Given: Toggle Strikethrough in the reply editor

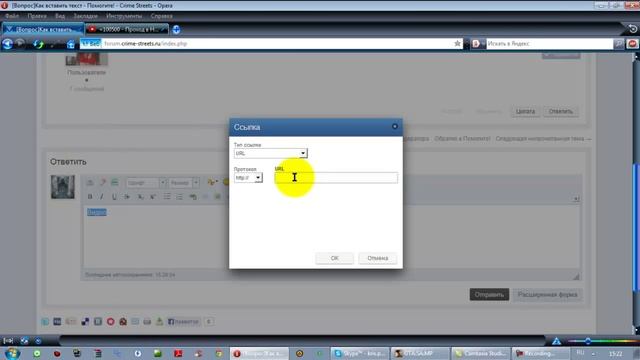Looking at the screenshot, I should 127,197.
